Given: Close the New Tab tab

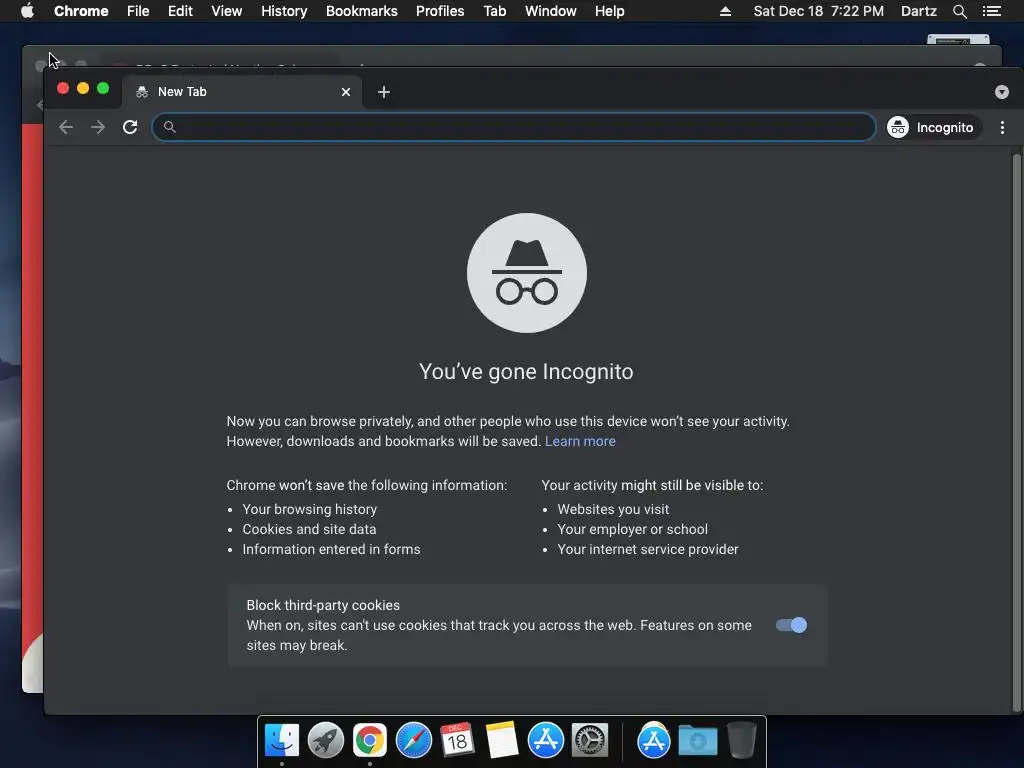Looking at the screenshot, I should [346, 92].
